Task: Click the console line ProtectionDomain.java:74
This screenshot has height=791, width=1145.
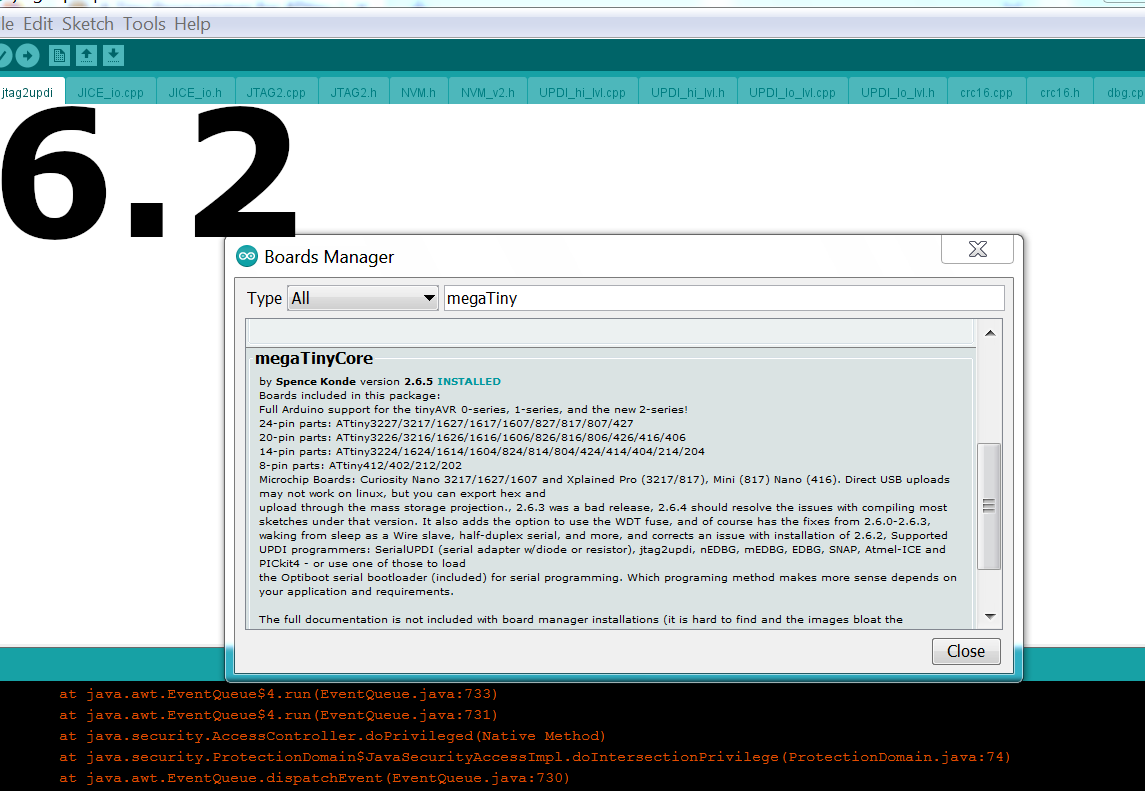Action: coord(535,757)
